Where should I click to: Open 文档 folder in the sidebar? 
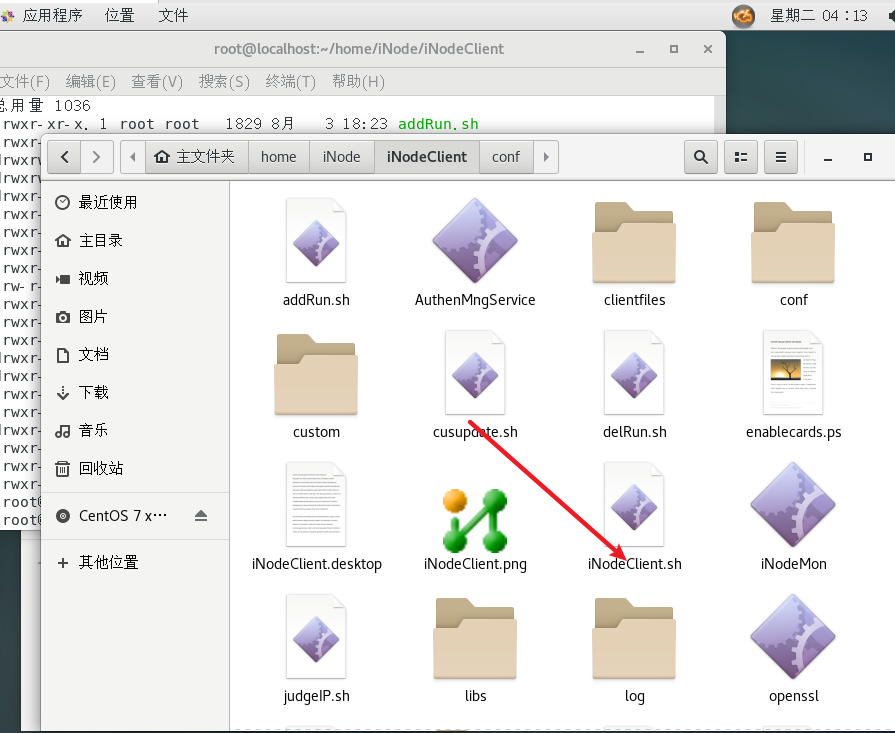pos(135,355)
